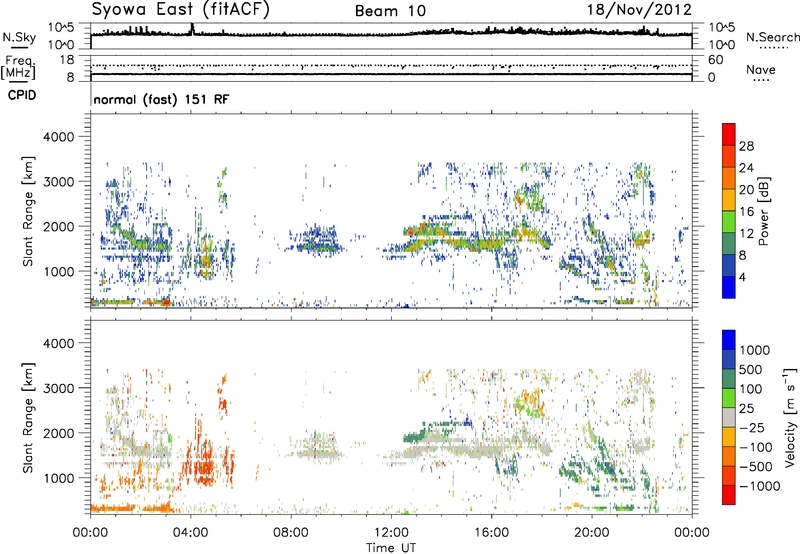The height and width of the screenshot is (554, 800).
Task: Click the '60' tick on Nave axis
Action: coord(716,60)
